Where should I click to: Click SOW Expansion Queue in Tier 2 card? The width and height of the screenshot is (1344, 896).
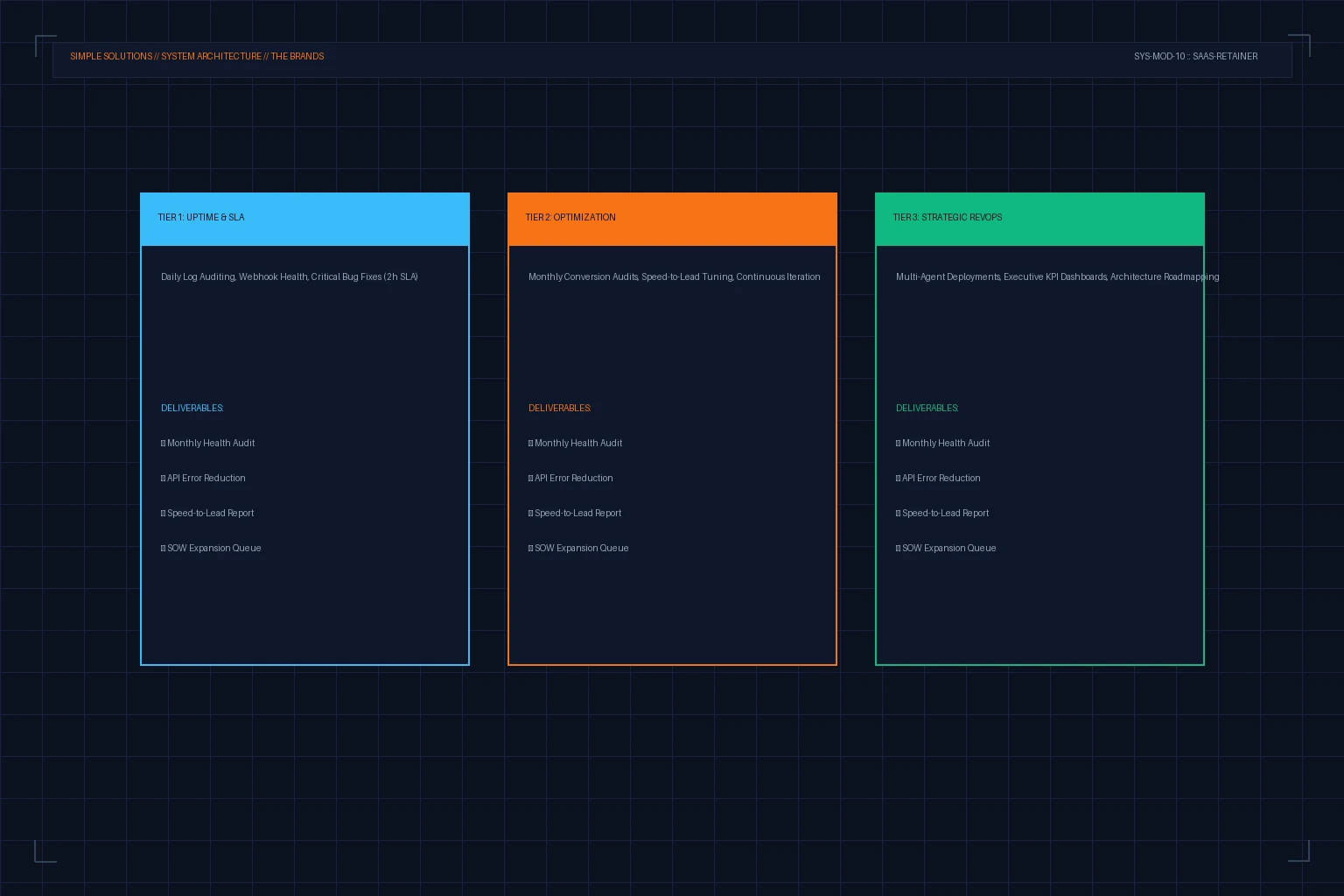point(578,548)
